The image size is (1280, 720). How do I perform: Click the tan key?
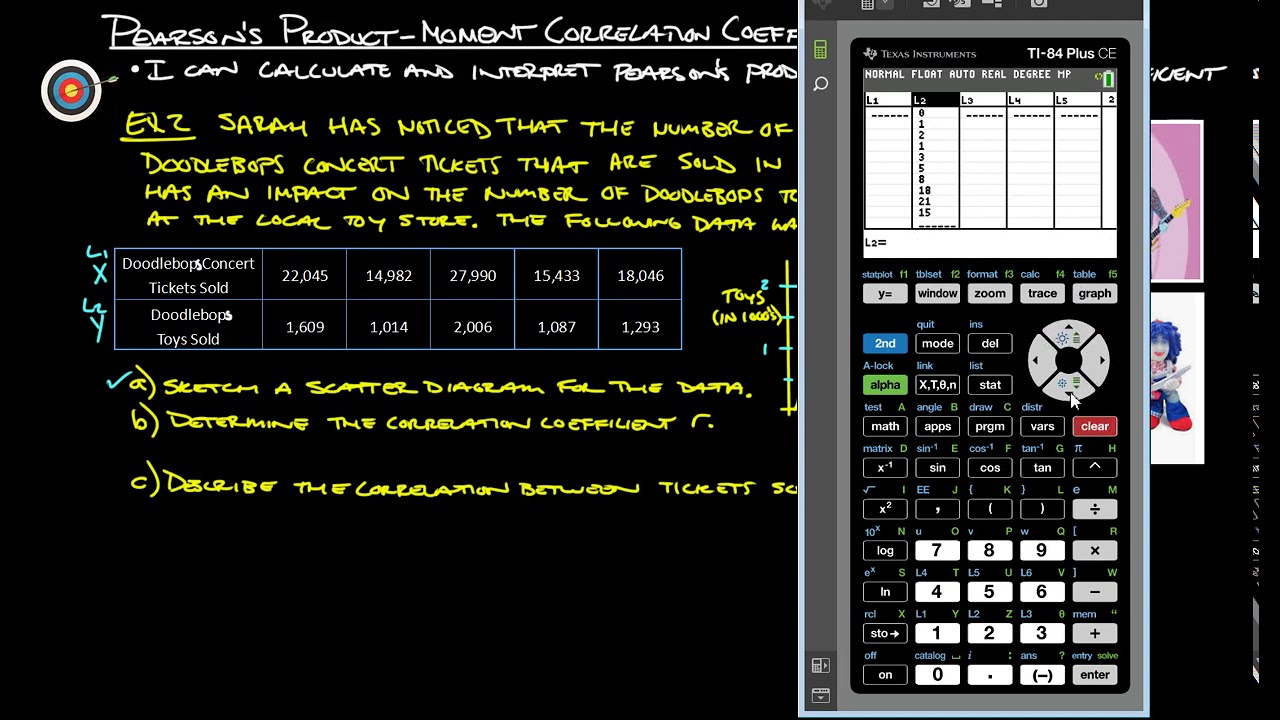click(1042, 467)
